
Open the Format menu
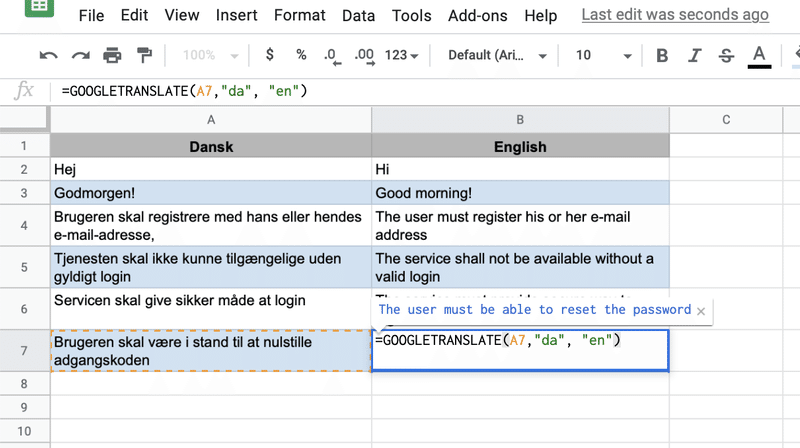click(299, 15)
